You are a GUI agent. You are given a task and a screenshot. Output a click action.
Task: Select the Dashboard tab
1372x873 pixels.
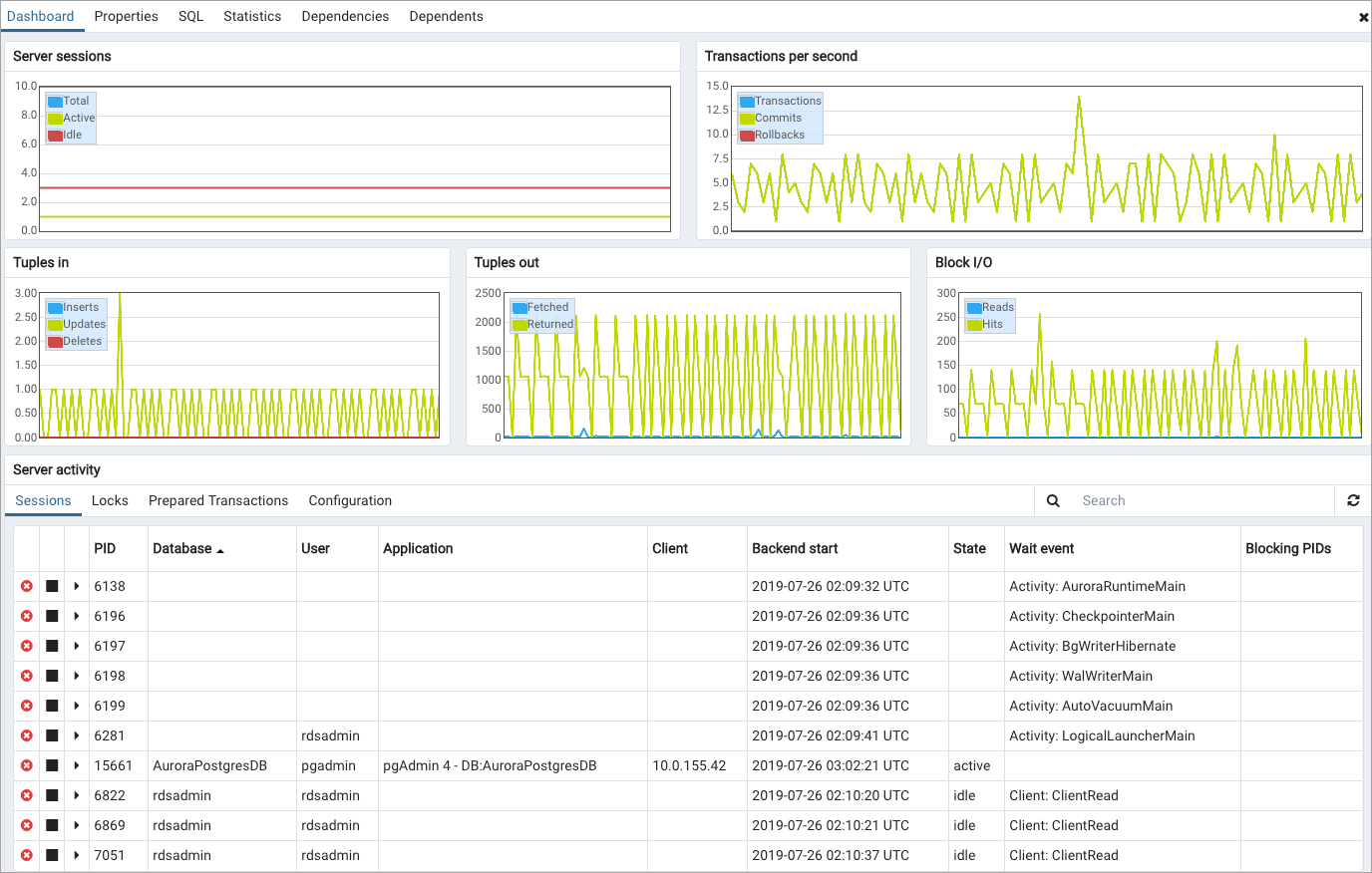[x=41, y=16]
